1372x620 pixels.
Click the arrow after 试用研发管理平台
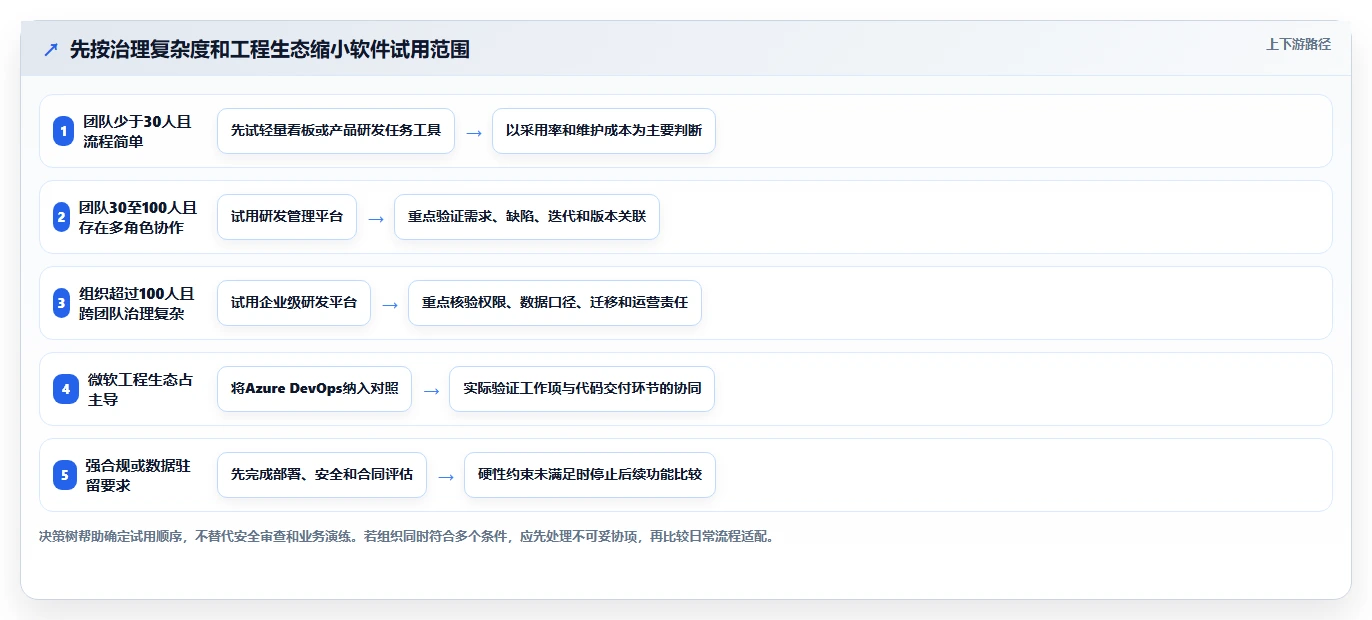coord(376,218)
